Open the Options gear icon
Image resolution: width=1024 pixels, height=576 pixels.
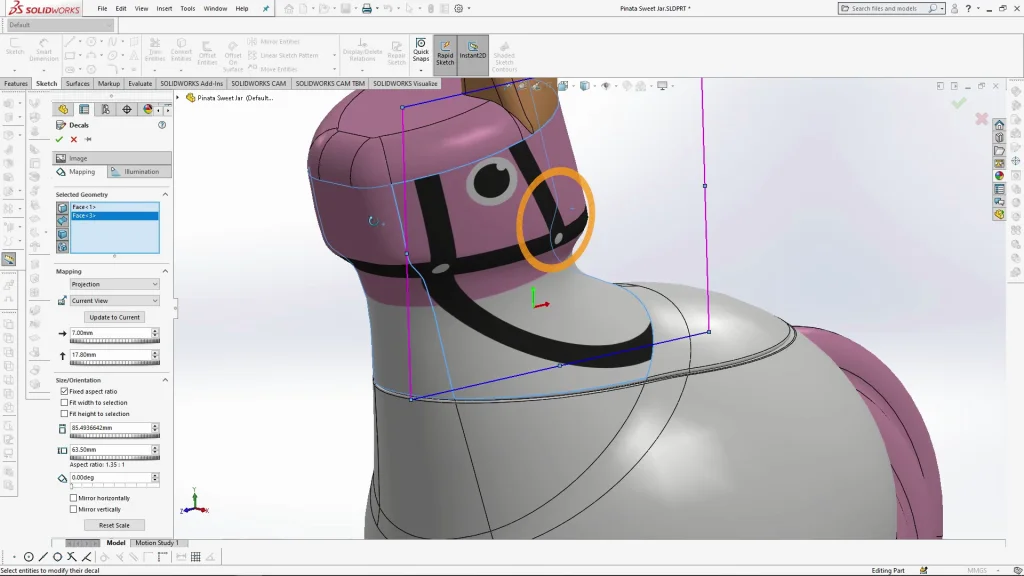[x=458, y=8]
